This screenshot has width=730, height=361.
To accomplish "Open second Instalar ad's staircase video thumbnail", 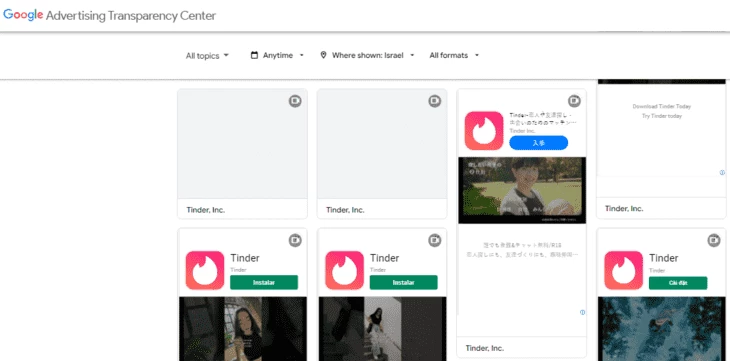I will (x=382, y=329).
